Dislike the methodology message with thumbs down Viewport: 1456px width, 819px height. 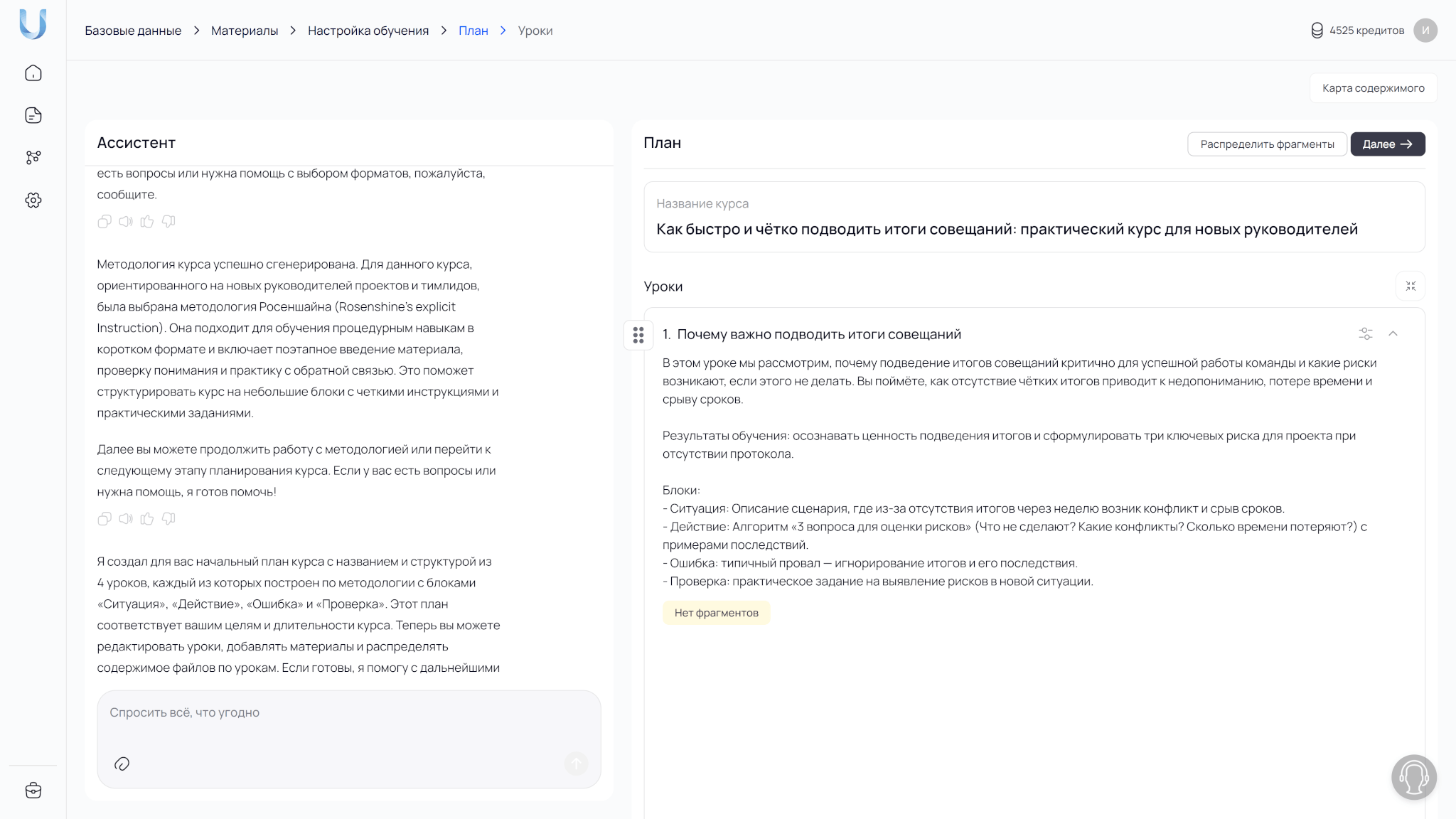(x=168, y=519)
